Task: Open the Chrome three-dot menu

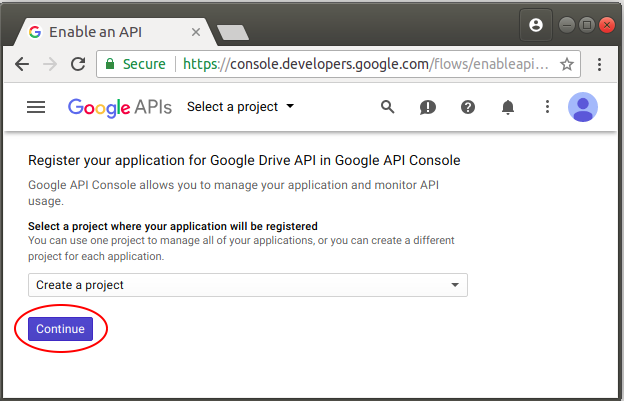Action: pos(599,64)
